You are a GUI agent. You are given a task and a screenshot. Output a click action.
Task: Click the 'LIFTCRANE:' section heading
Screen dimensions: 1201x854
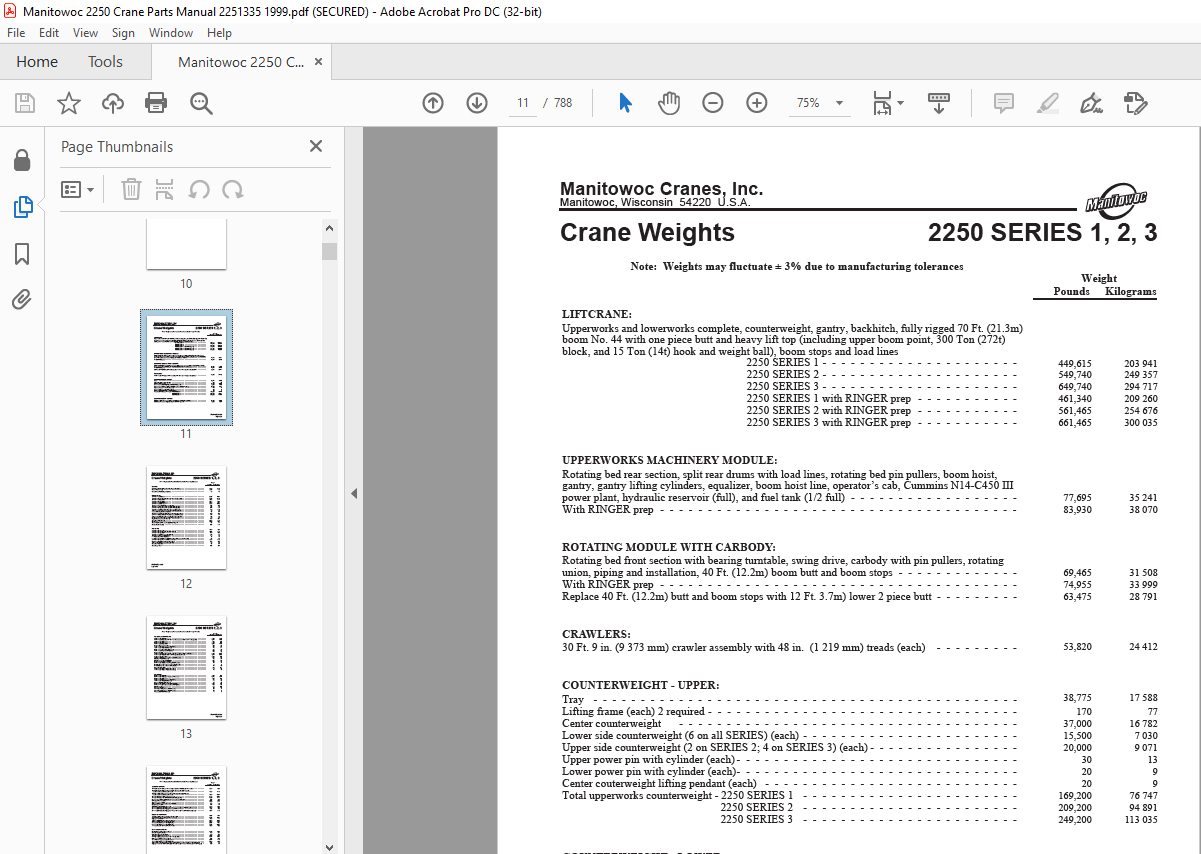click(597, 314)
